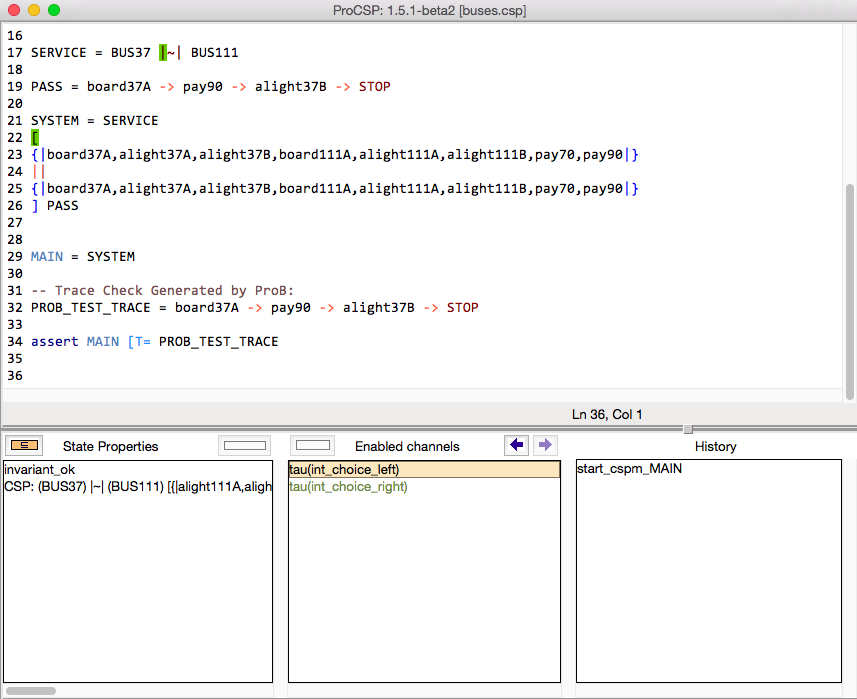The image size is (857, 699).
Task: Close the ProCSP window with red button
Action: pos(13,10)
